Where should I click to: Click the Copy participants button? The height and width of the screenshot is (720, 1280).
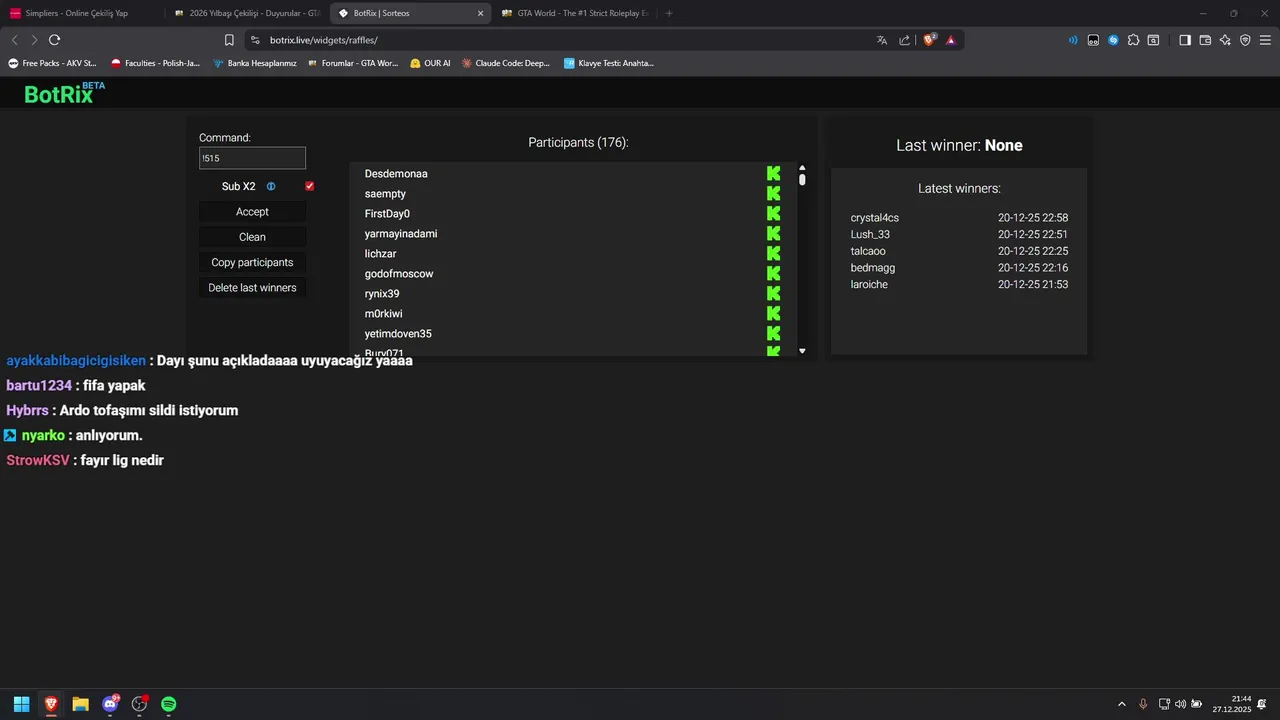coord(252,262)
